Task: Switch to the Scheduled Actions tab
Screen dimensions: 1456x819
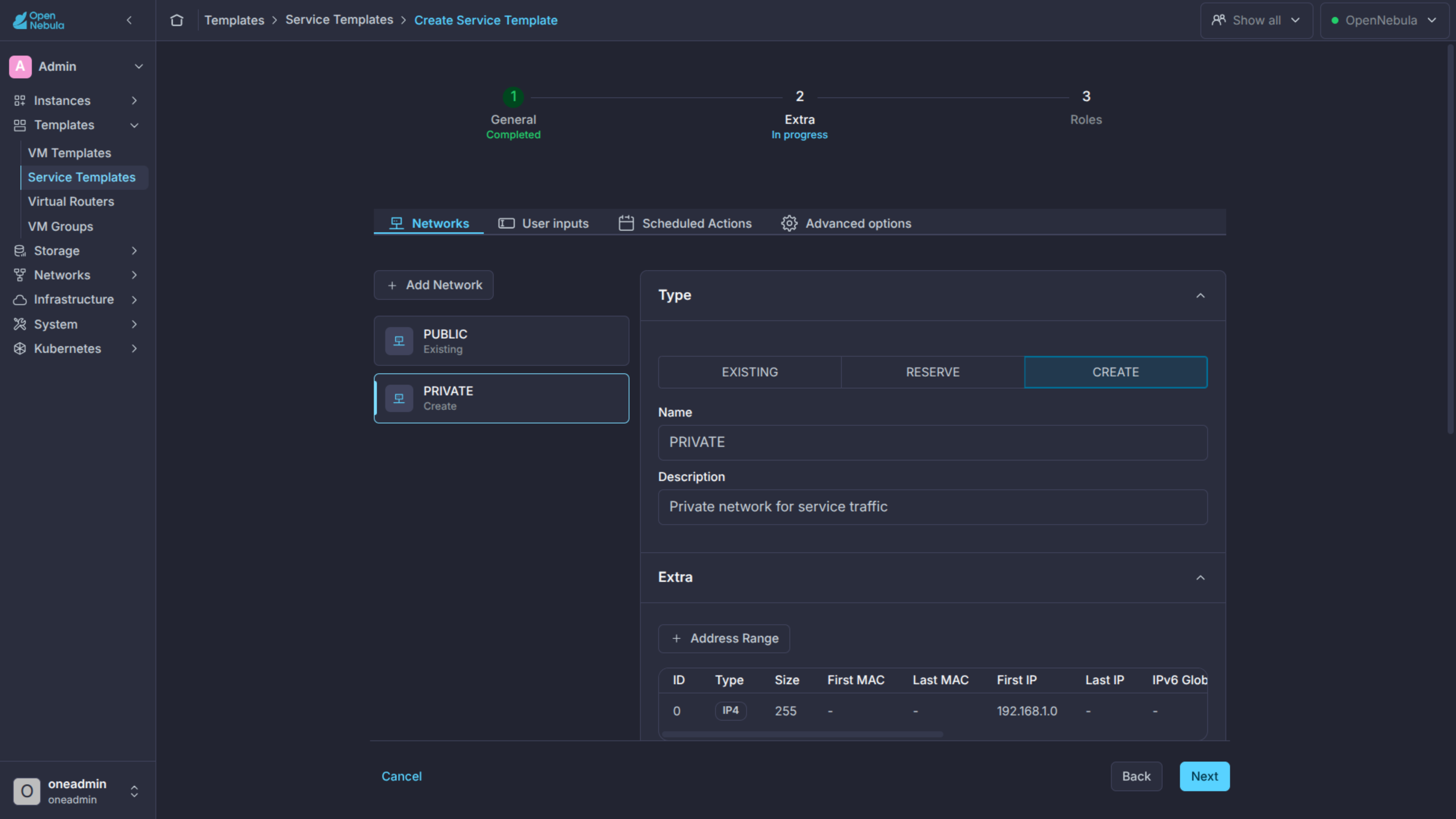Action: pos(685,223)
